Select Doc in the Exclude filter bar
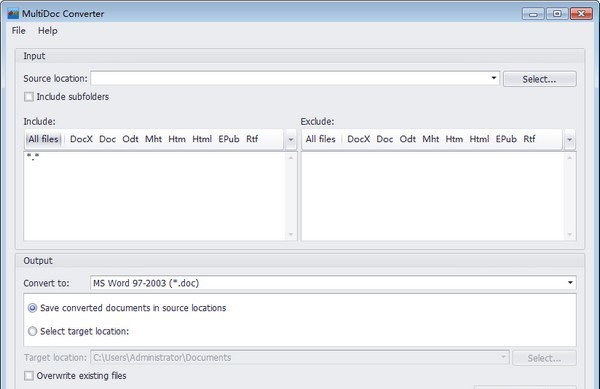600x389 pixels. click(385, 139)
